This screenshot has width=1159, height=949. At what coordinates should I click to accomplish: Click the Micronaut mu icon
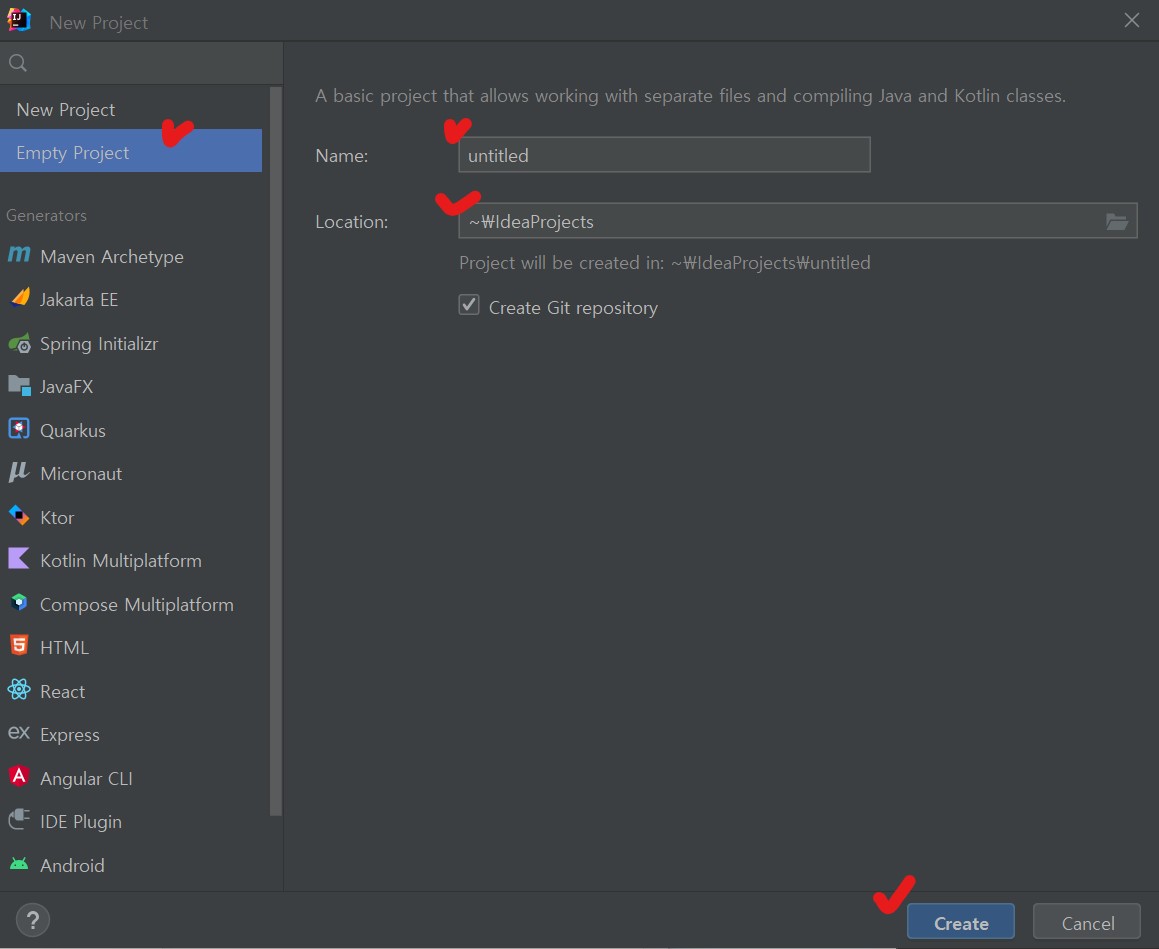click(x=18, y=472)
